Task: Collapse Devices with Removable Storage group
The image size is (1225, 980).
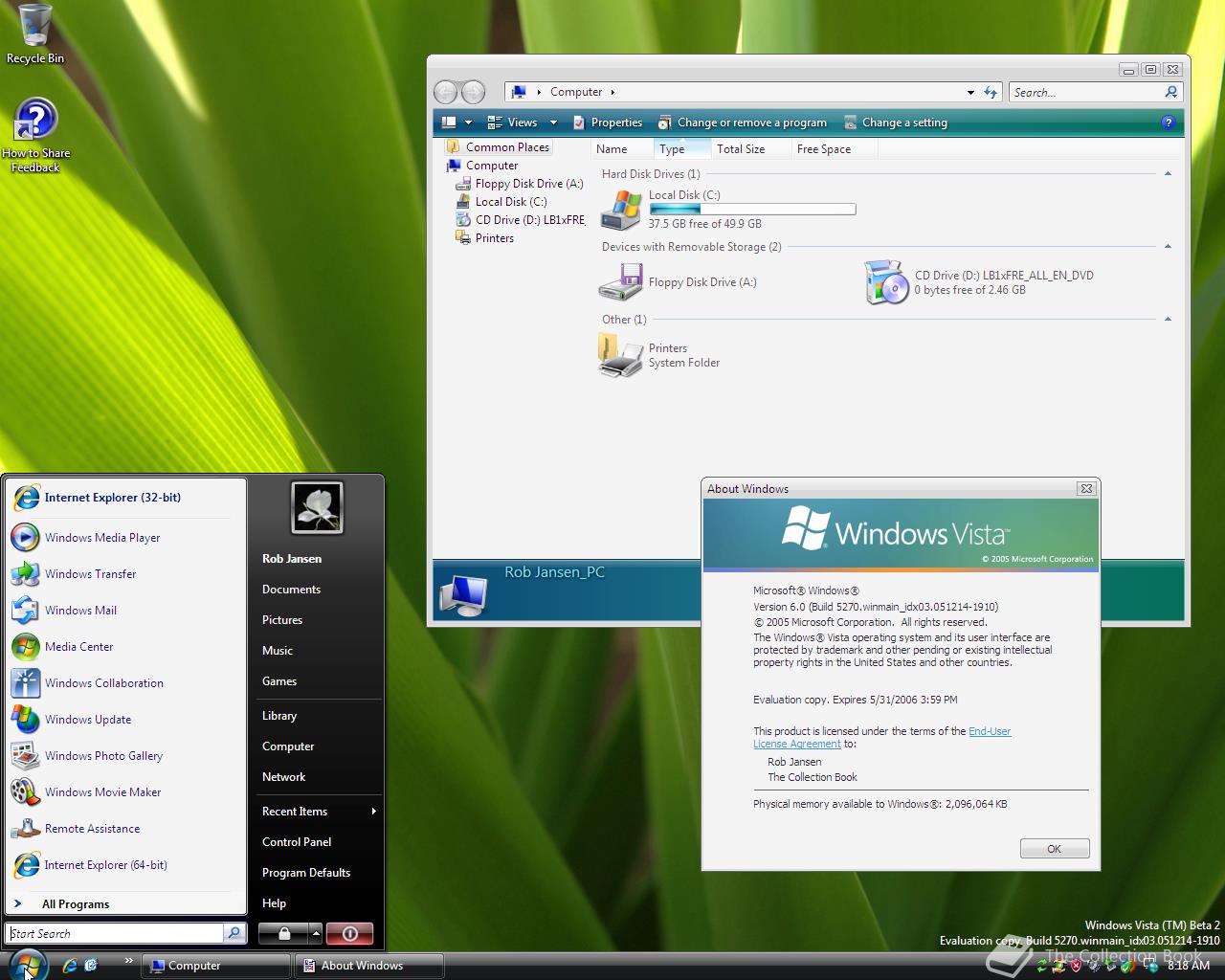Action: tap(1168, 247)
